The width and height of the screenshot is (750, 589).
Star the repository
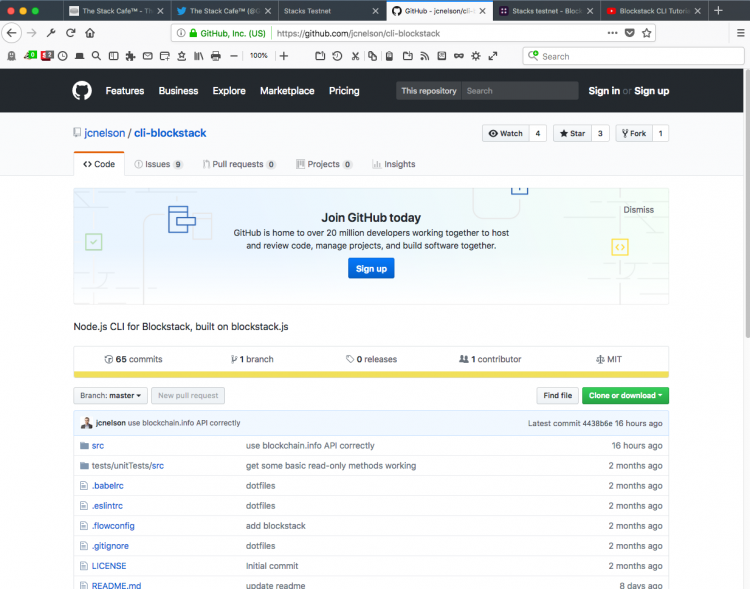click(573, 133)
